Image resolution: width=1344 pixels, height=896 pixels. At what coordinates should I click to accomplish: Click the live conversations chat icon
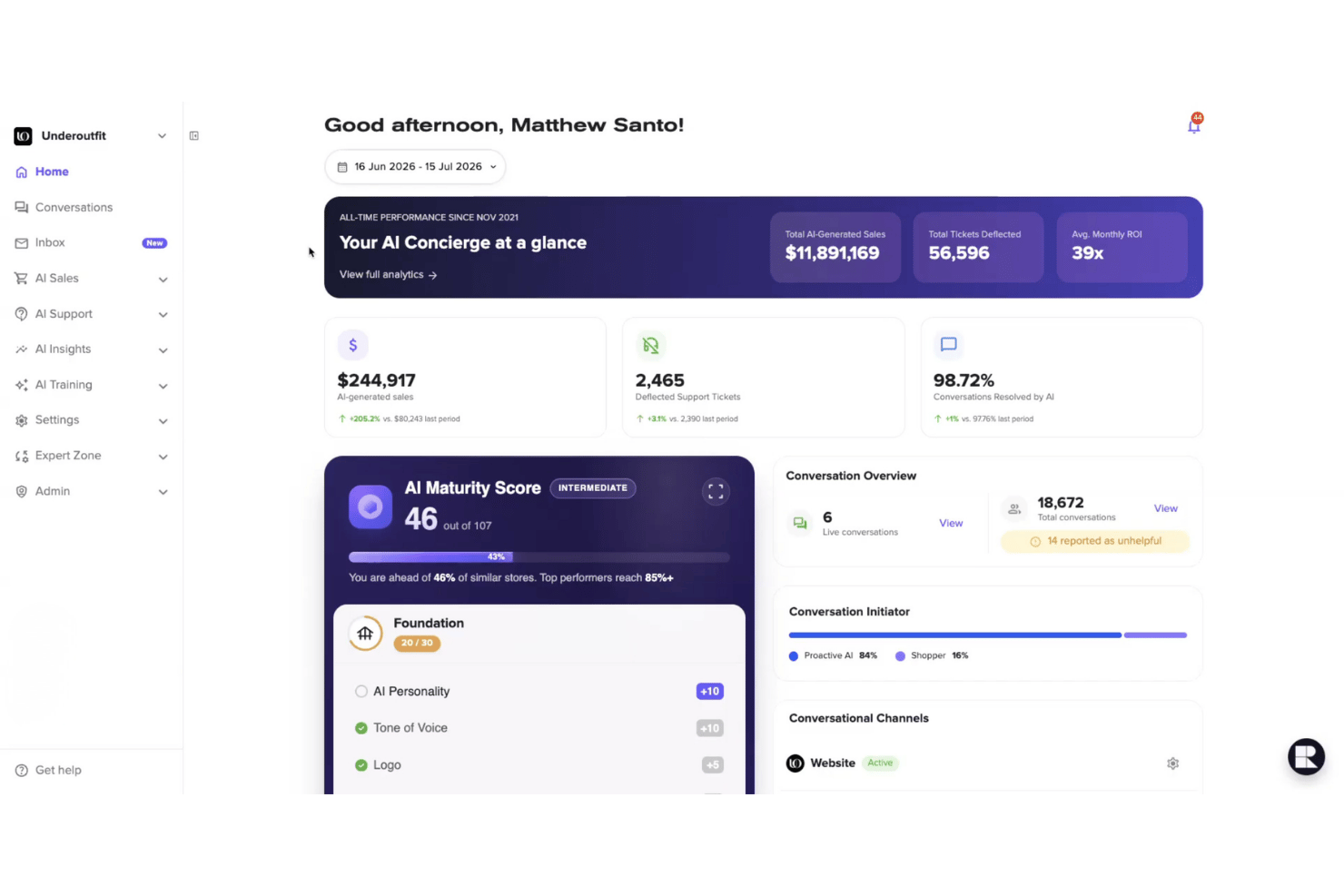tap(800, 523)
